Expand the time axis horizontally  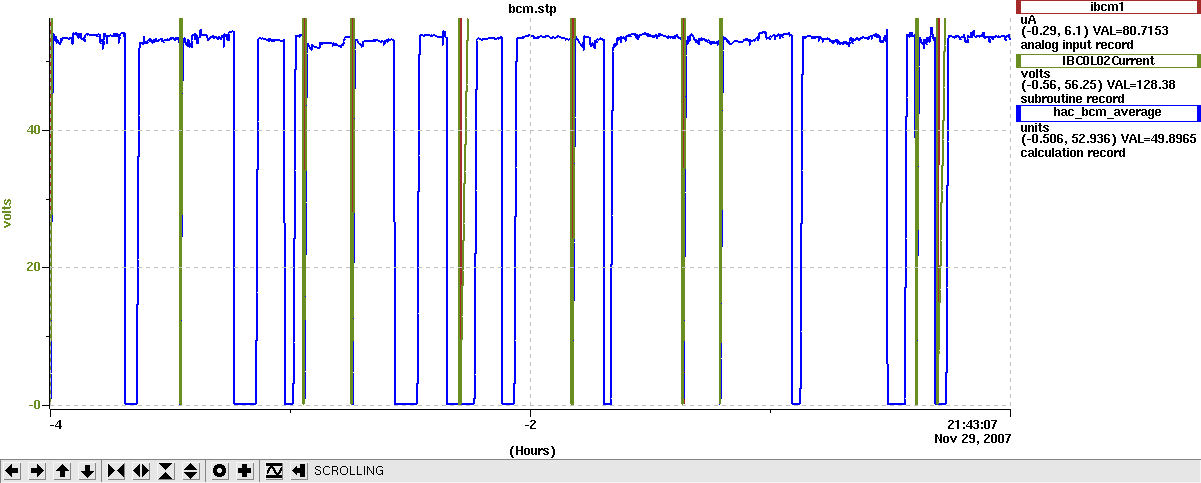(x=141, y=470)
